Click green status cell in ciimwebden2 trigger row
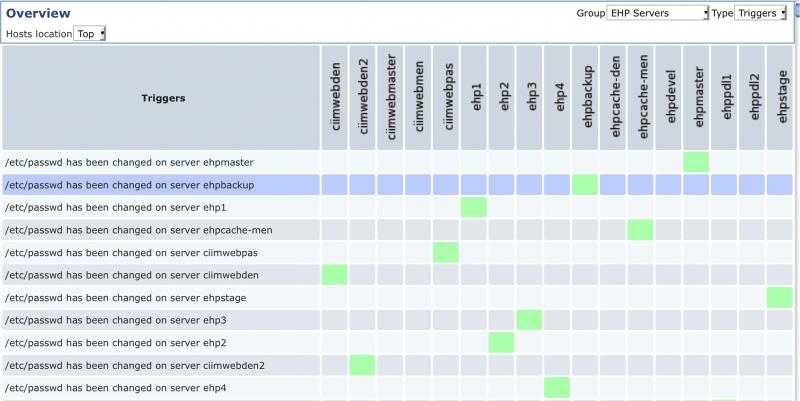800x401 pixels. pos(363,365)
